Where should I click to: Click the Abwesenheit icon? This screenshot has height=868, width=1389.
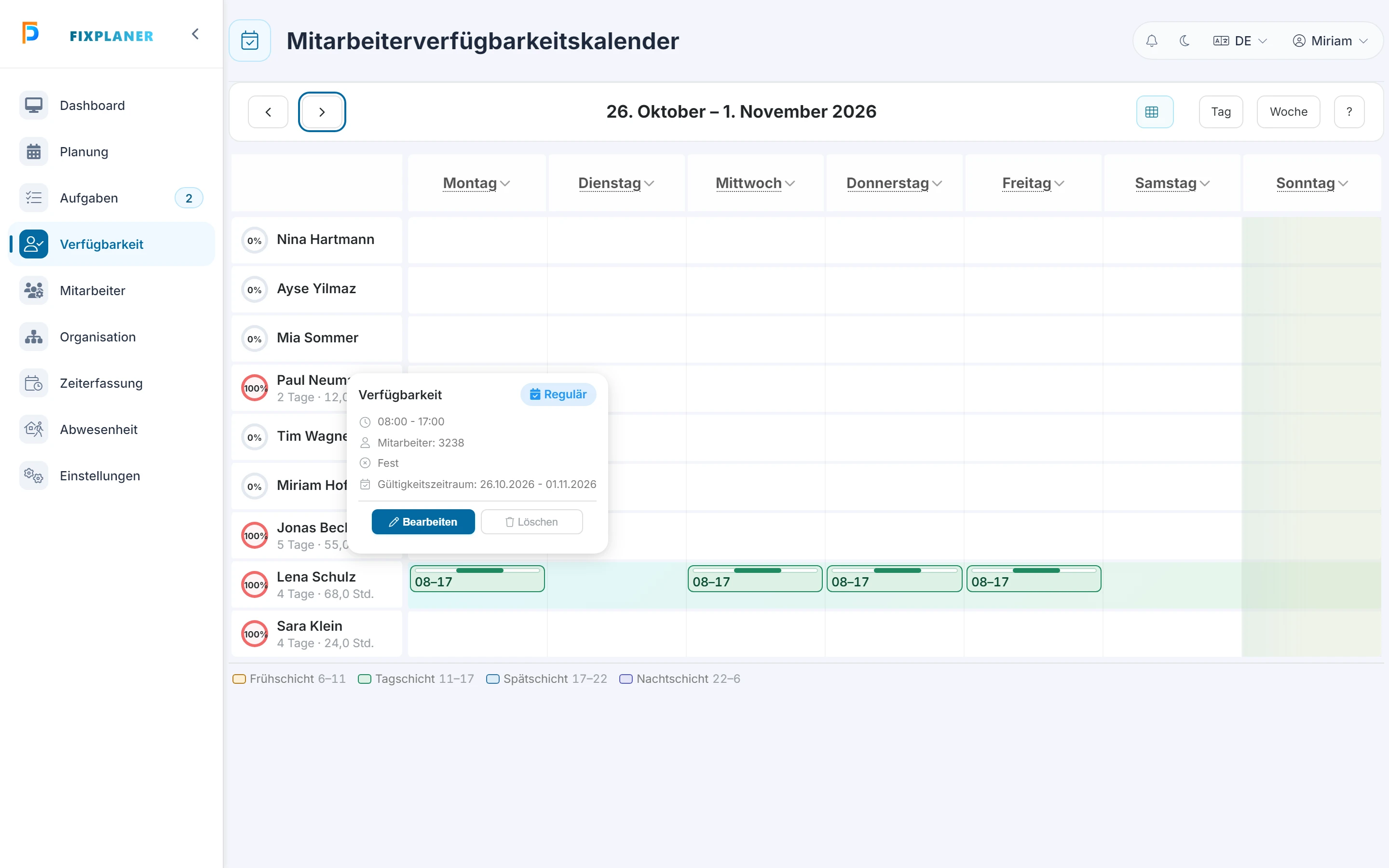(x=34, y=429)
